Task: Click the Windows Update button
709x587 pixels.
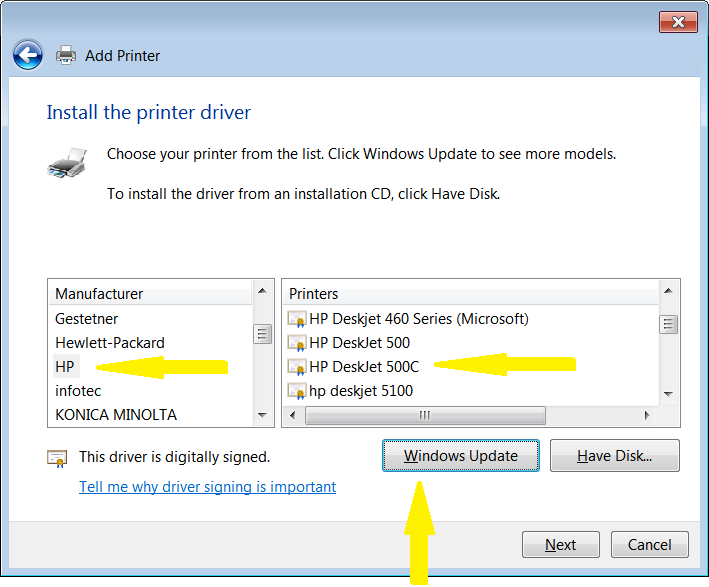Action: point(461,455)
